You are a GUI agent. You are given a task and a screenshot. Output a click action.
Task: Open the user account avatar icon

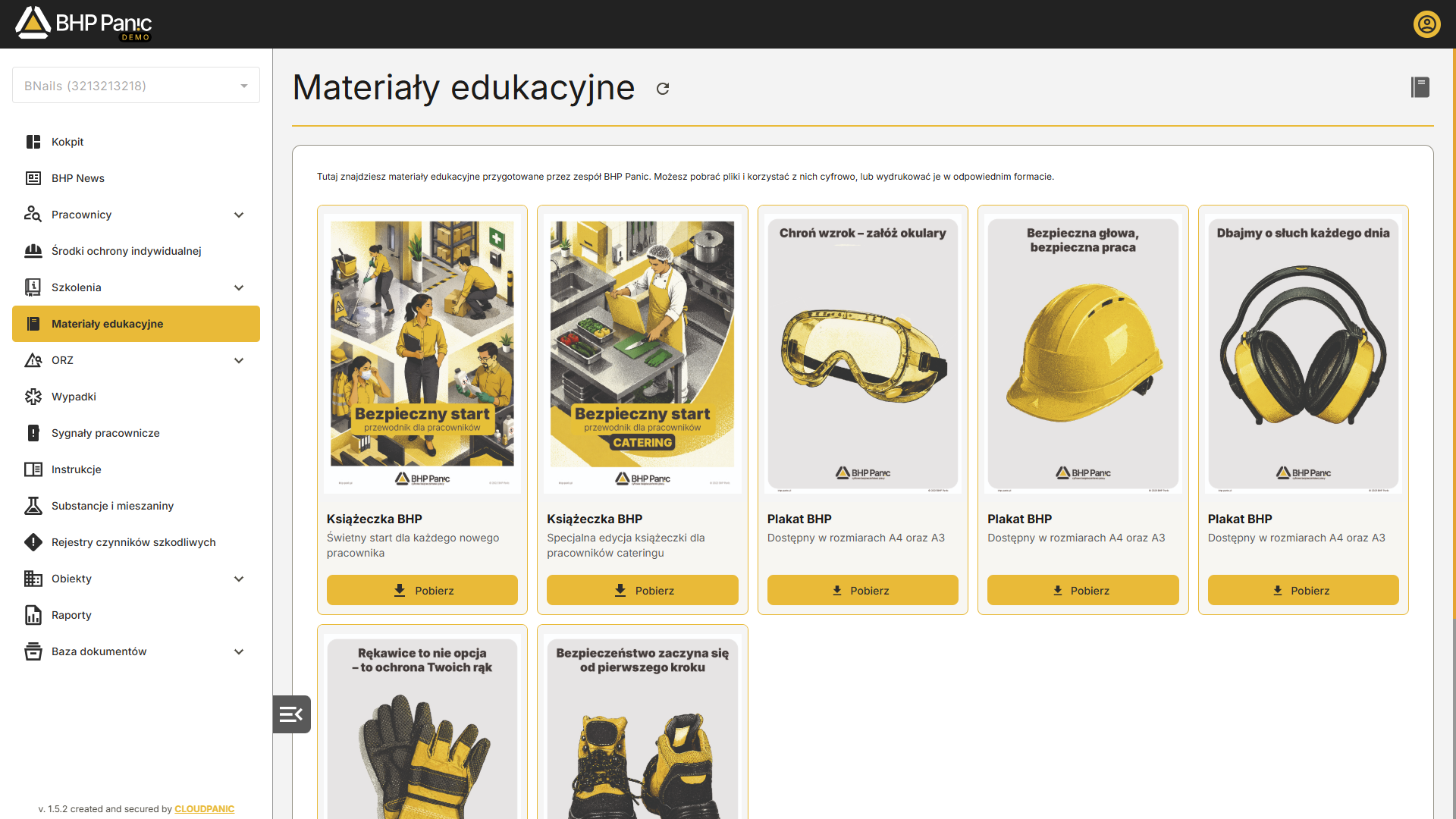[x=1426, y=24]
